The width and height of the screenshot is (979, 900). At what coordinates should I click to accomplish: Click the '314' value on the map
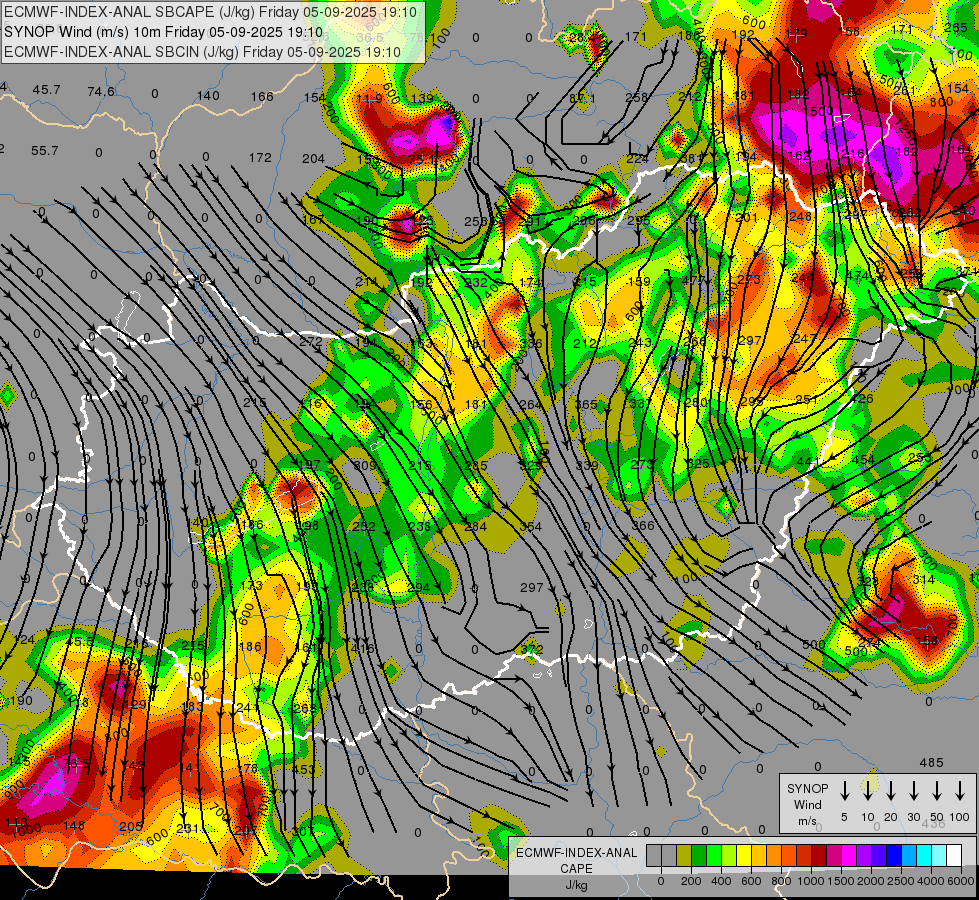point(923,579)
